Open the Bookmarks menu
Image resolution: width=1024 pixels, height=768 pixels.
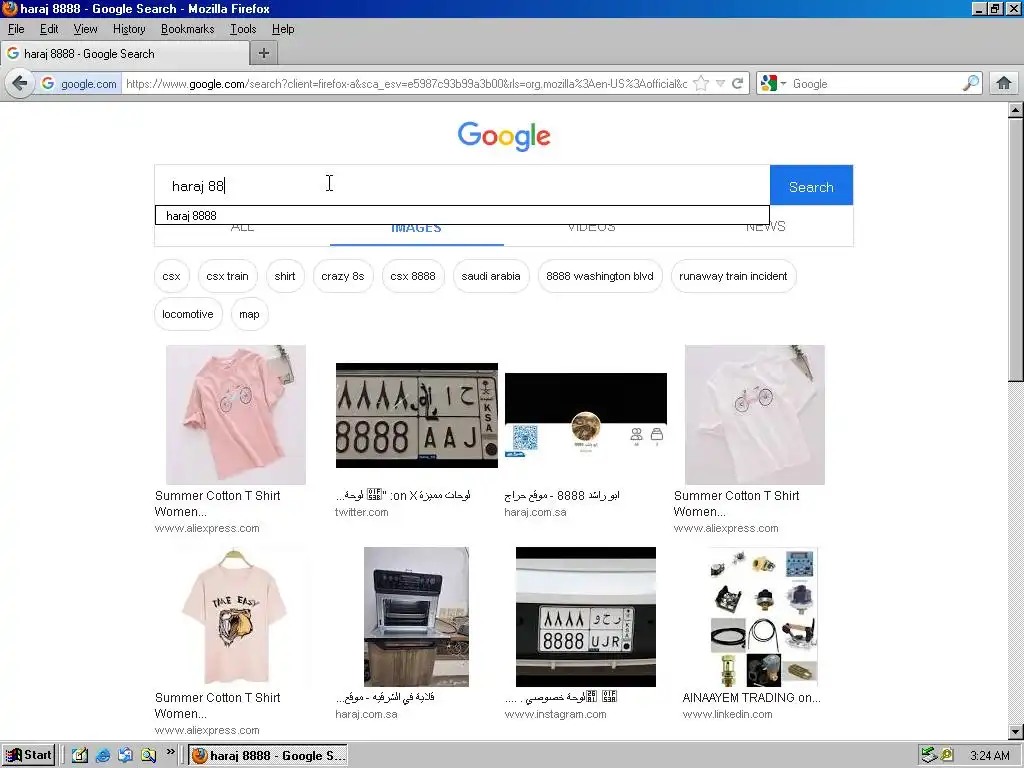point(187,29)
